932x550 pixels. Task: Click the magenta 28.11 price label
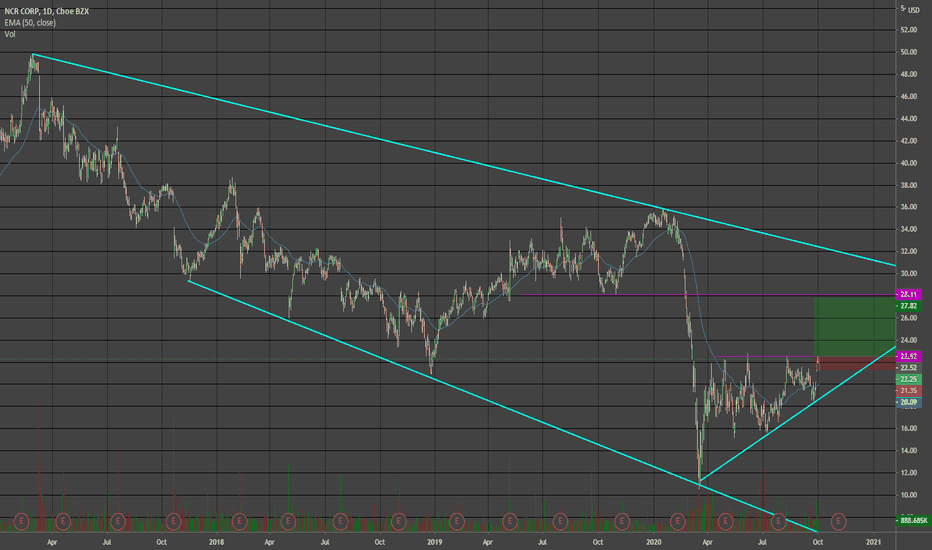(x=908, y=294)
